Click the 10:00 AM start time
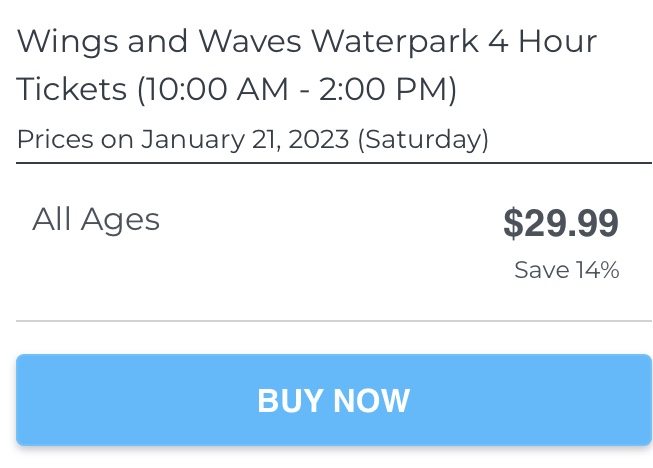Image resolution: width=653 pixels, height=468 pixels. click(208, 90)
